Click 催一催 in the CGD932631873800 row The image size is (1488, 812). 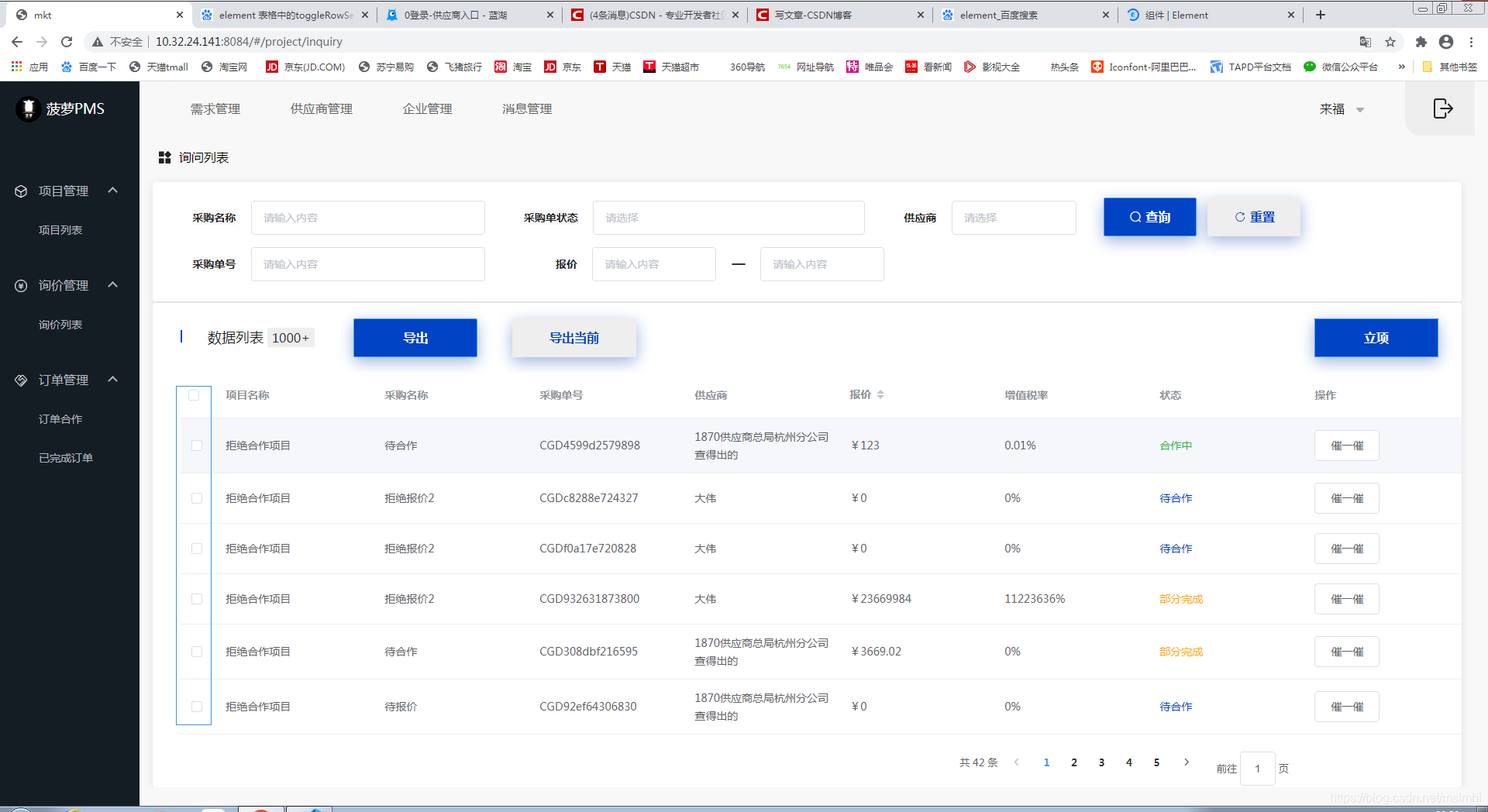click(1347, 599)
